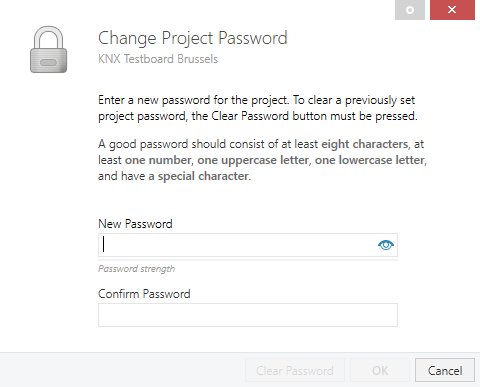Click the Confirm Password label
Viewport: 480px width, 387px height.
[144, 294]
